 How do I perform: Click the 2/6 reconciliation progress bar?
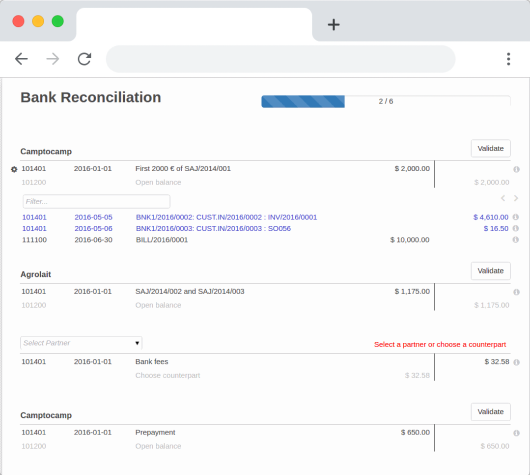tap(386, 101)
